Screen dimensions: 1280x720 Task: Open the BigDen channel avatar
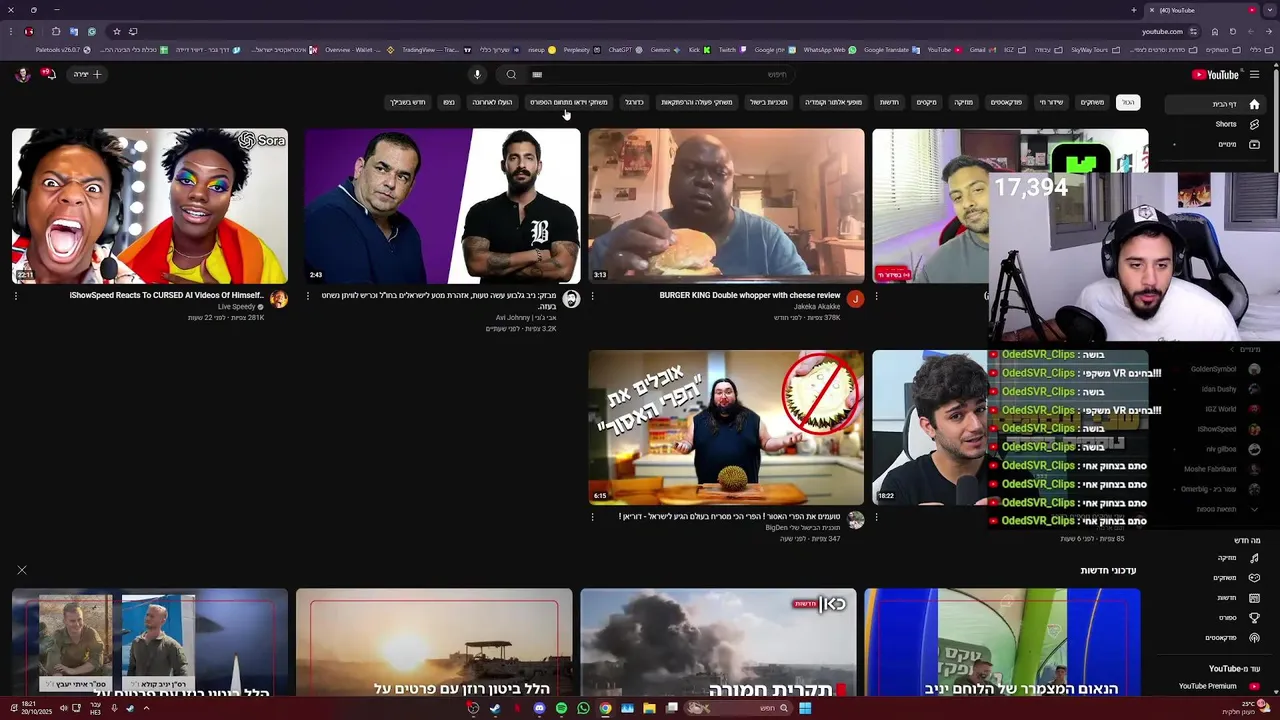coord(855,520)
